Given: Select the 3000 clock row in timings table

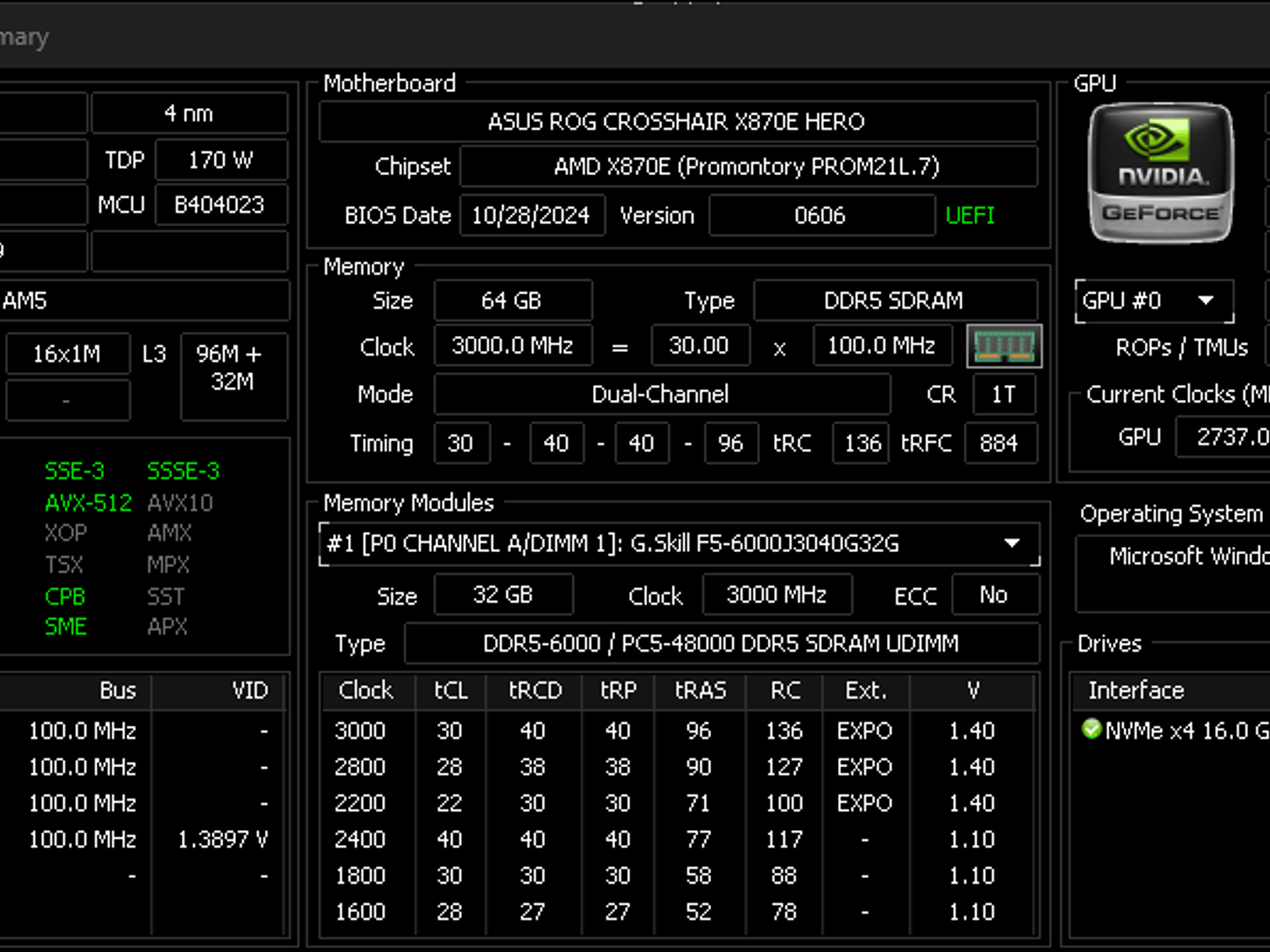Looking at the screenshot, I should 678,731.
